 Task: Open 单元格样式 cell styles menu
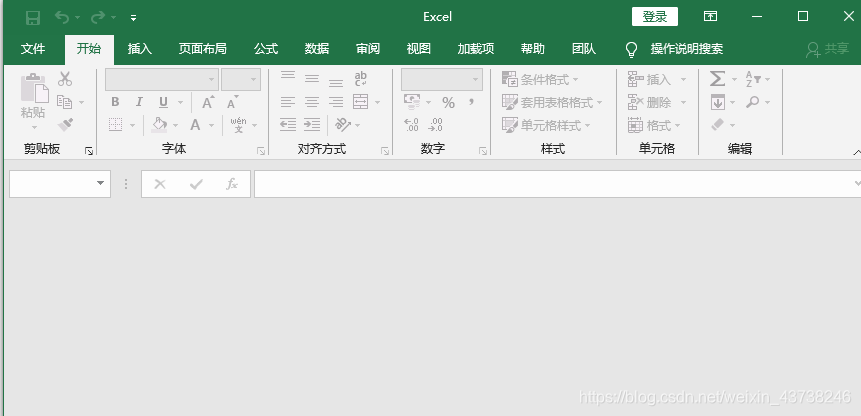[x=546, y=126]
